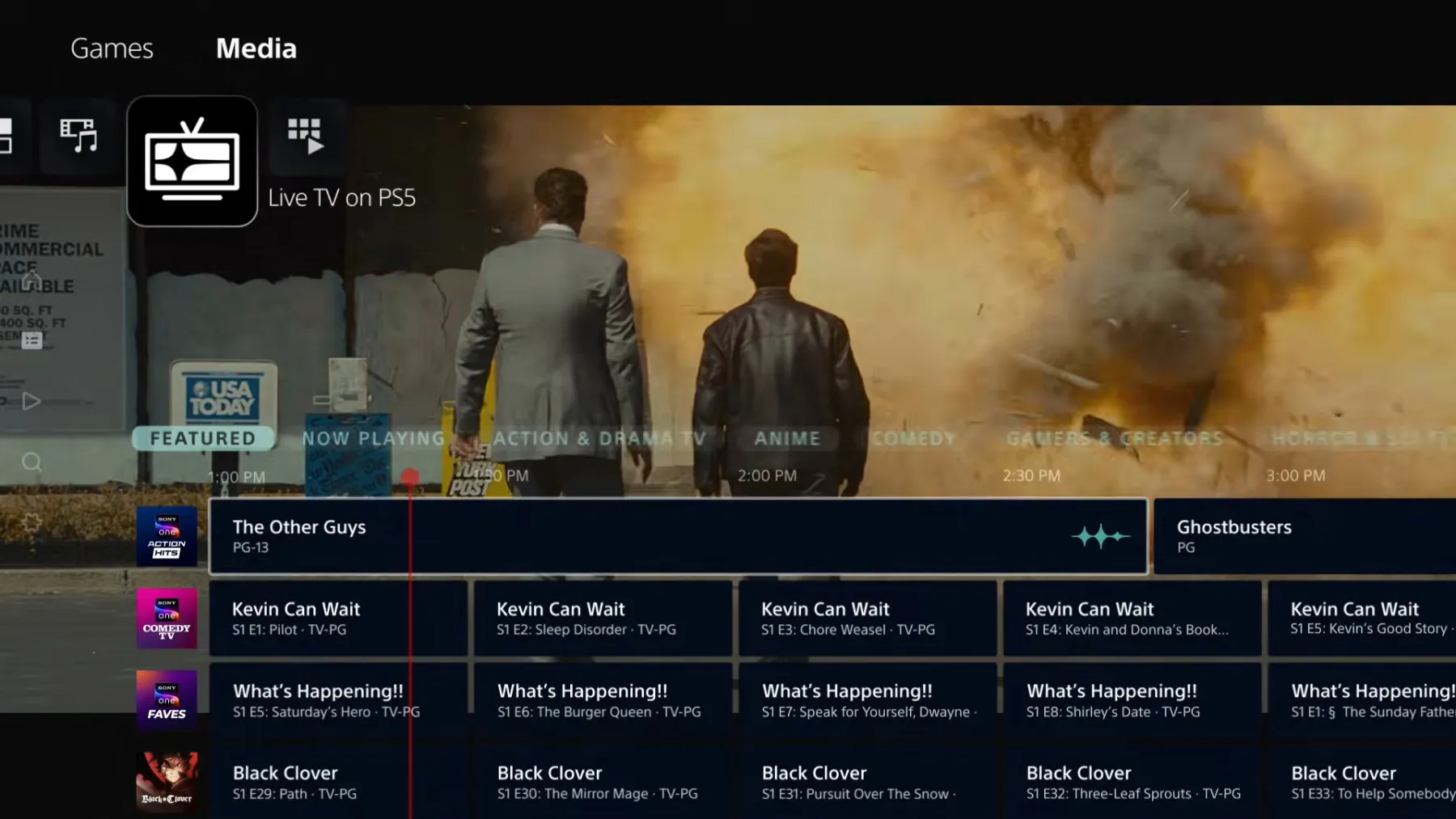This screenshot has width=1456, height=819.
Task: Open the Live TV on PS5 app tile
Action: pyautogui.click(x=193, y=162)
